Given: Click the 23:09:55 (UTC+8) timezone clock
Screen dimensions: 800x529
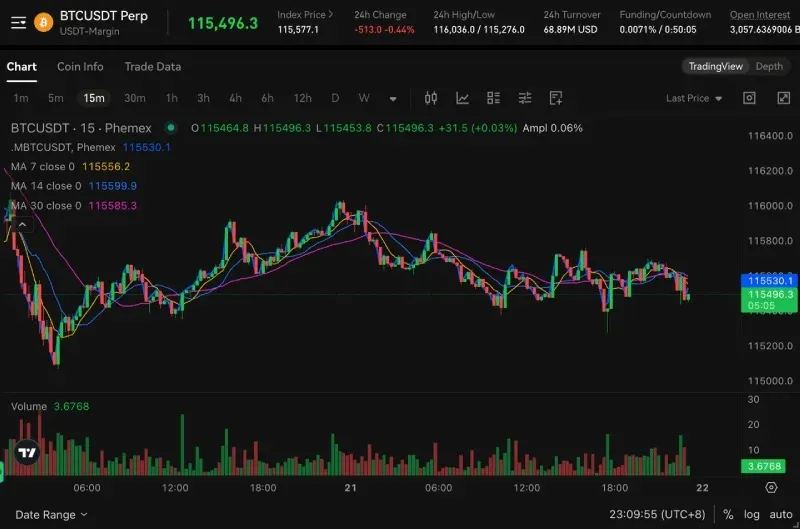Looking at the screenshot, I should pos(657,514).
